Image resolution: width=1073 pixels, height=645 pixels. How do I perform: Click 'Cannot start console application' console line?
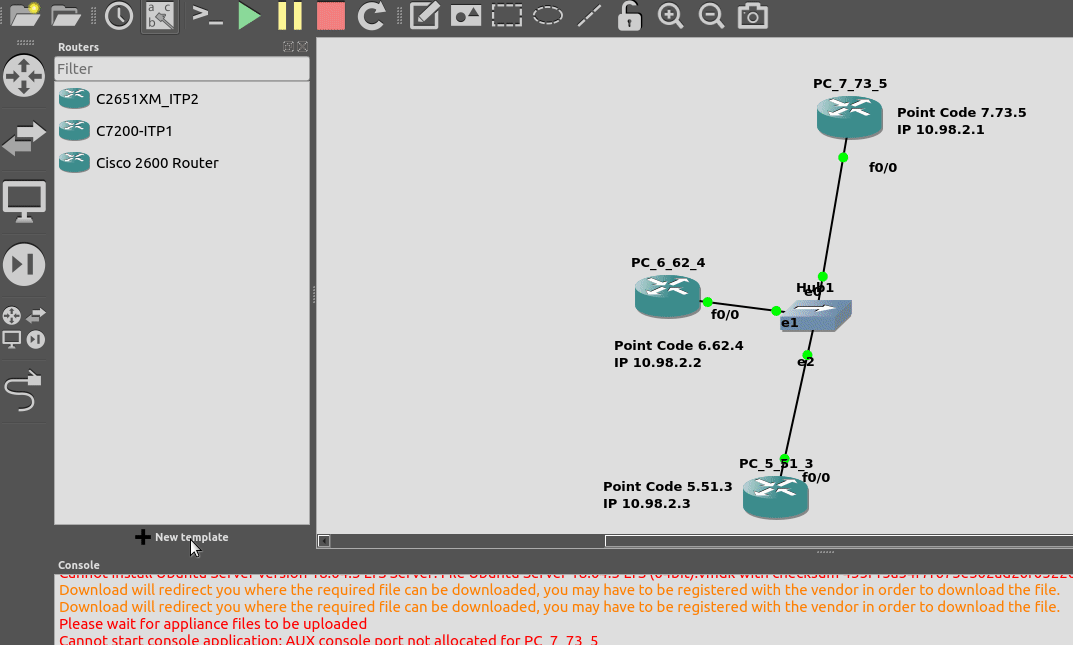[x=328, y=640]
